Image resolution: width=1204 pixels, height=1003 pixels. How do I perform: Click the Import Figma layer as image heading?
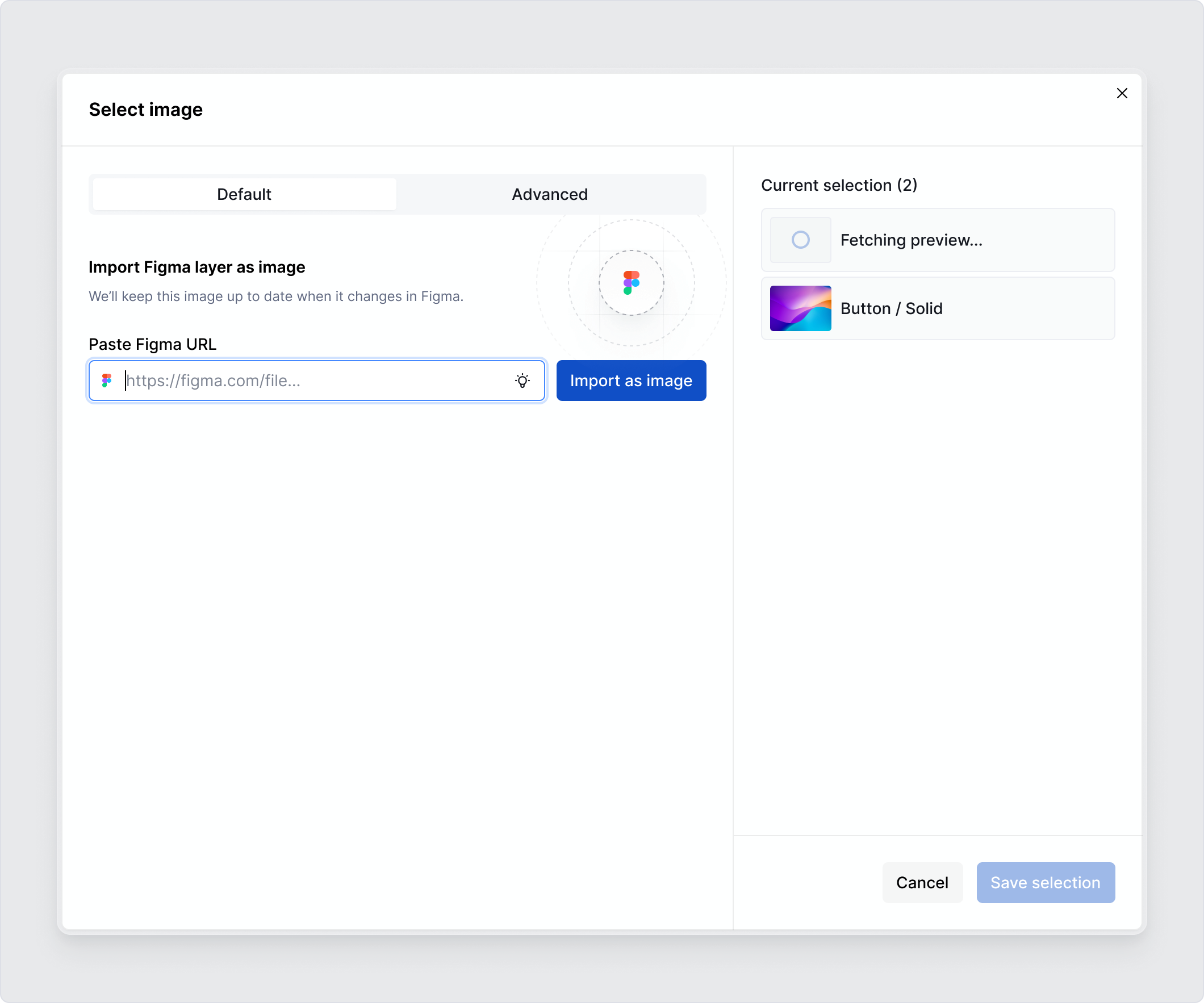(x=196, y=267)
